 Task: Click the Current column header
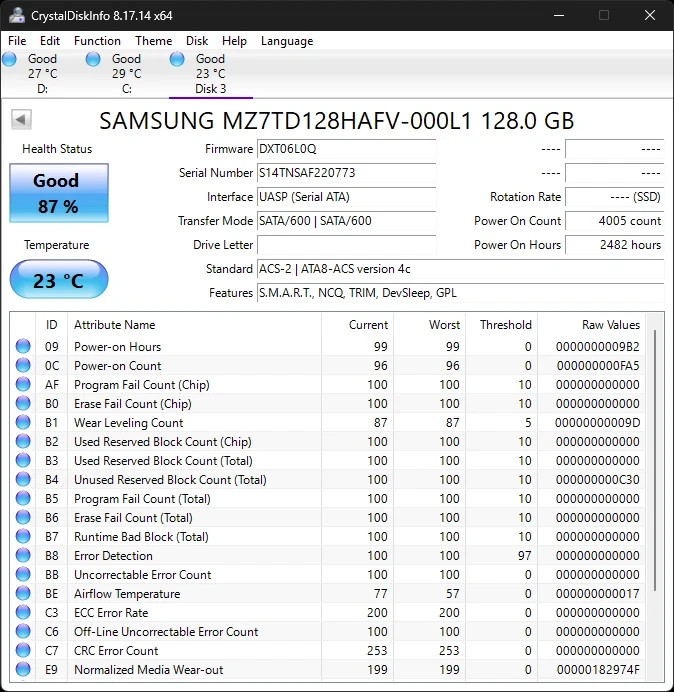click(x=357, y=325)
